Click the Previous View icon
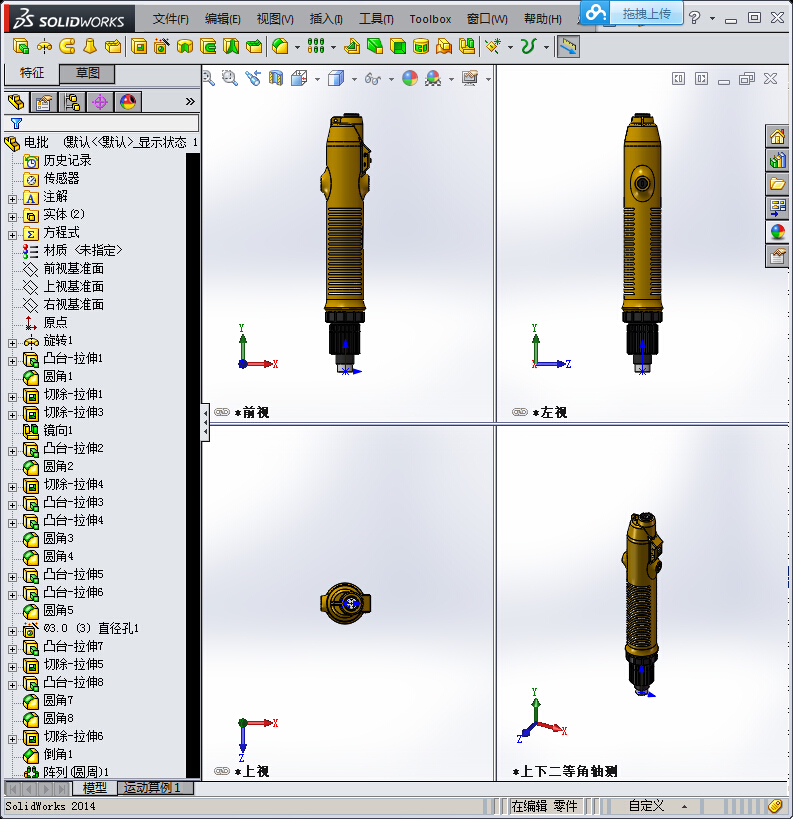 pyautogui.click(x=253, y=79)
